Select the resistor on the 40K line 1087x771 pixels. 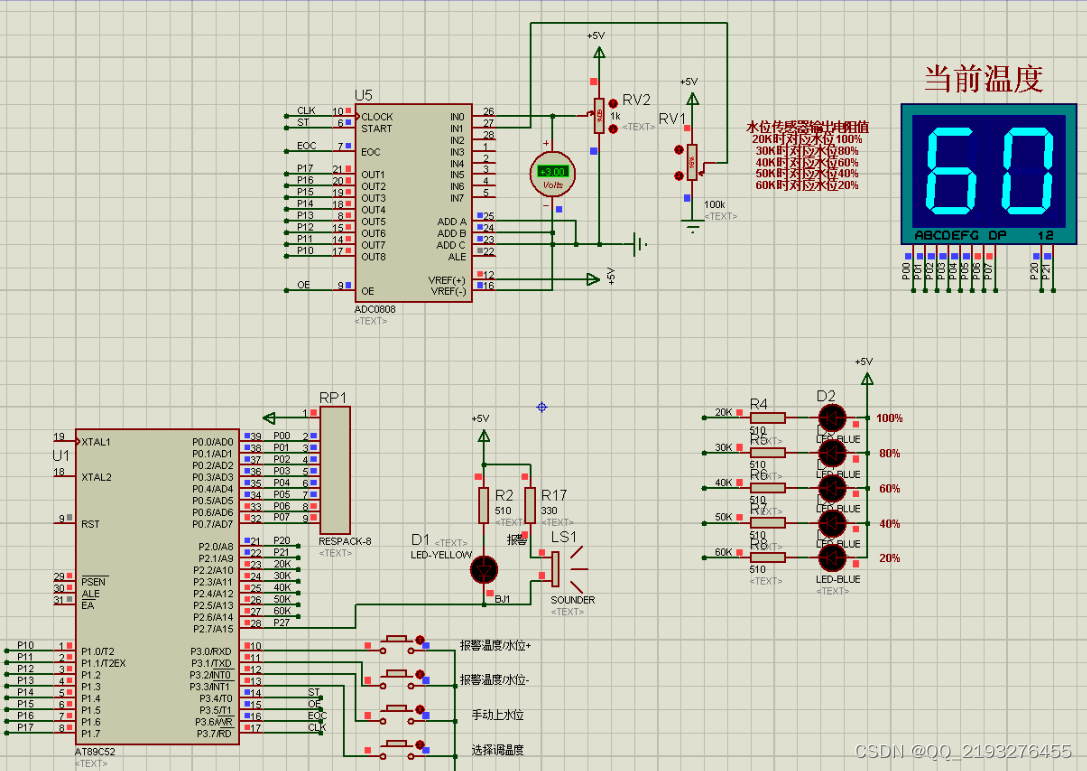coord(768,487)
